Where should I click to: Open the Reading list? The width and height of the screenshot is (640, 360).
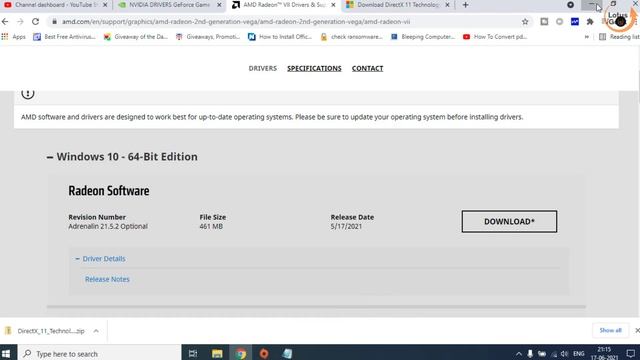[619, 37]
